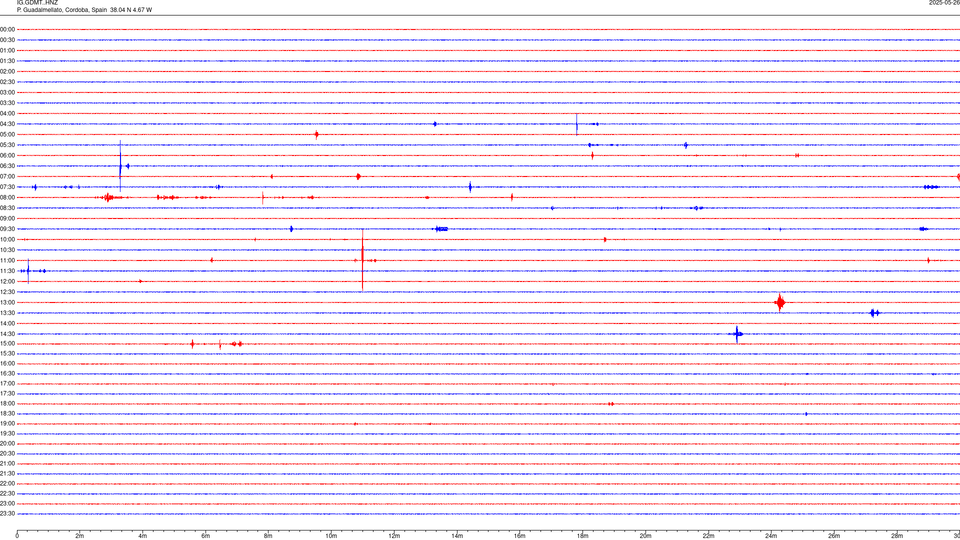
Task: Select the 07:00 trace time label
Action: click(x=7, y=176)
